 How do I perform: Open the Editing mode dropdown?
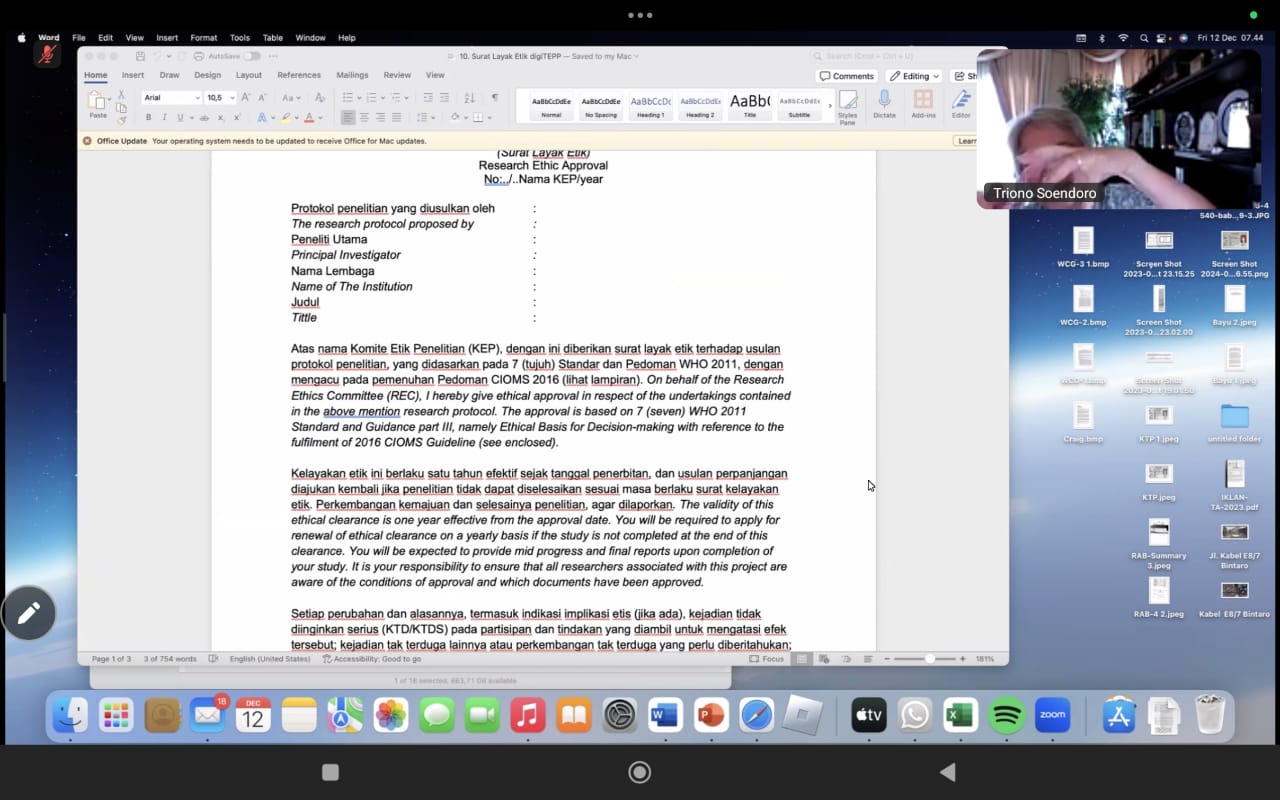[x=914, y=76]
